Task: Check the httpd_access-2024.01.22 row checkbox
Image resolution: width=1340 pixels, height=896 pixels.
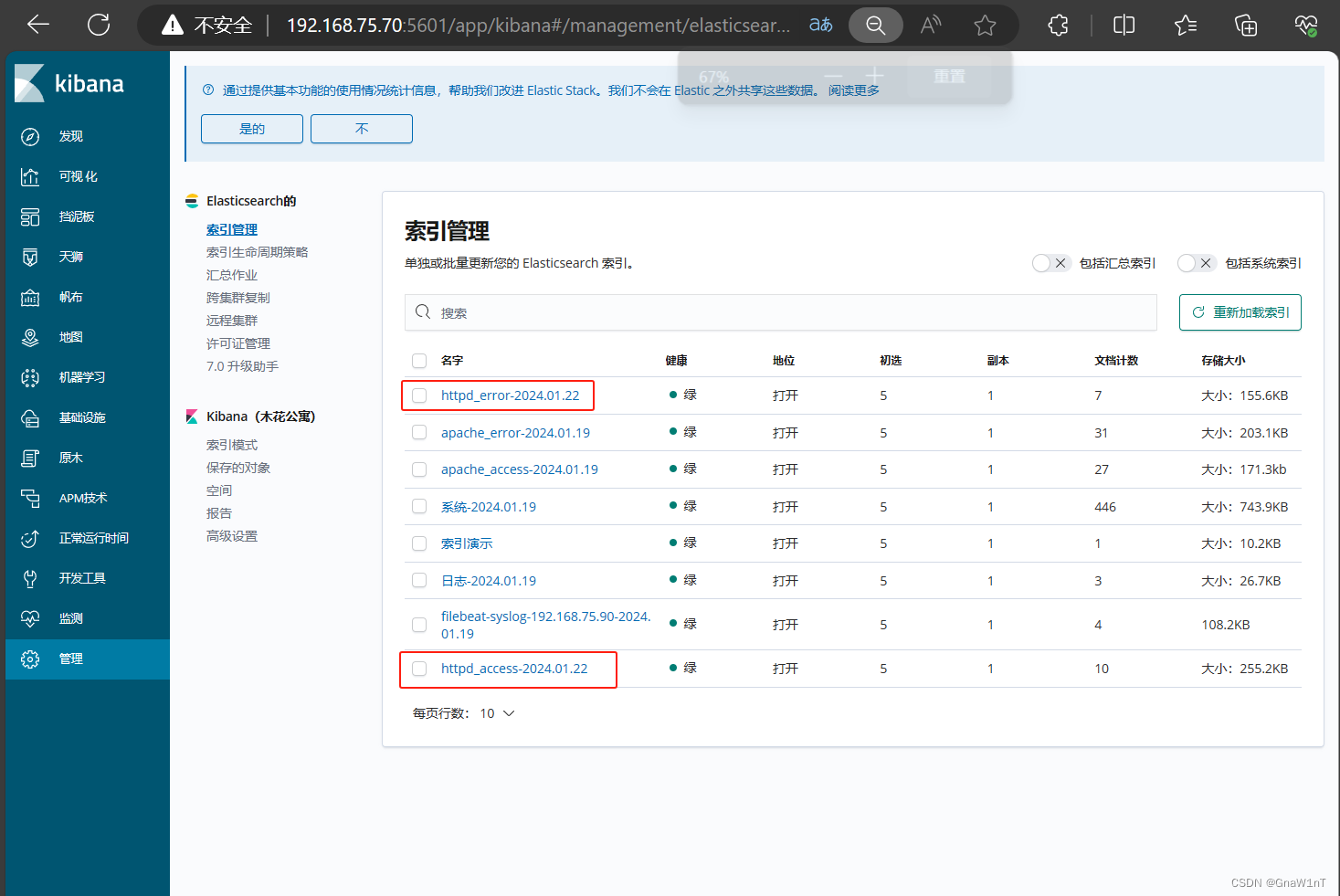Action: (x=419, y=669)
